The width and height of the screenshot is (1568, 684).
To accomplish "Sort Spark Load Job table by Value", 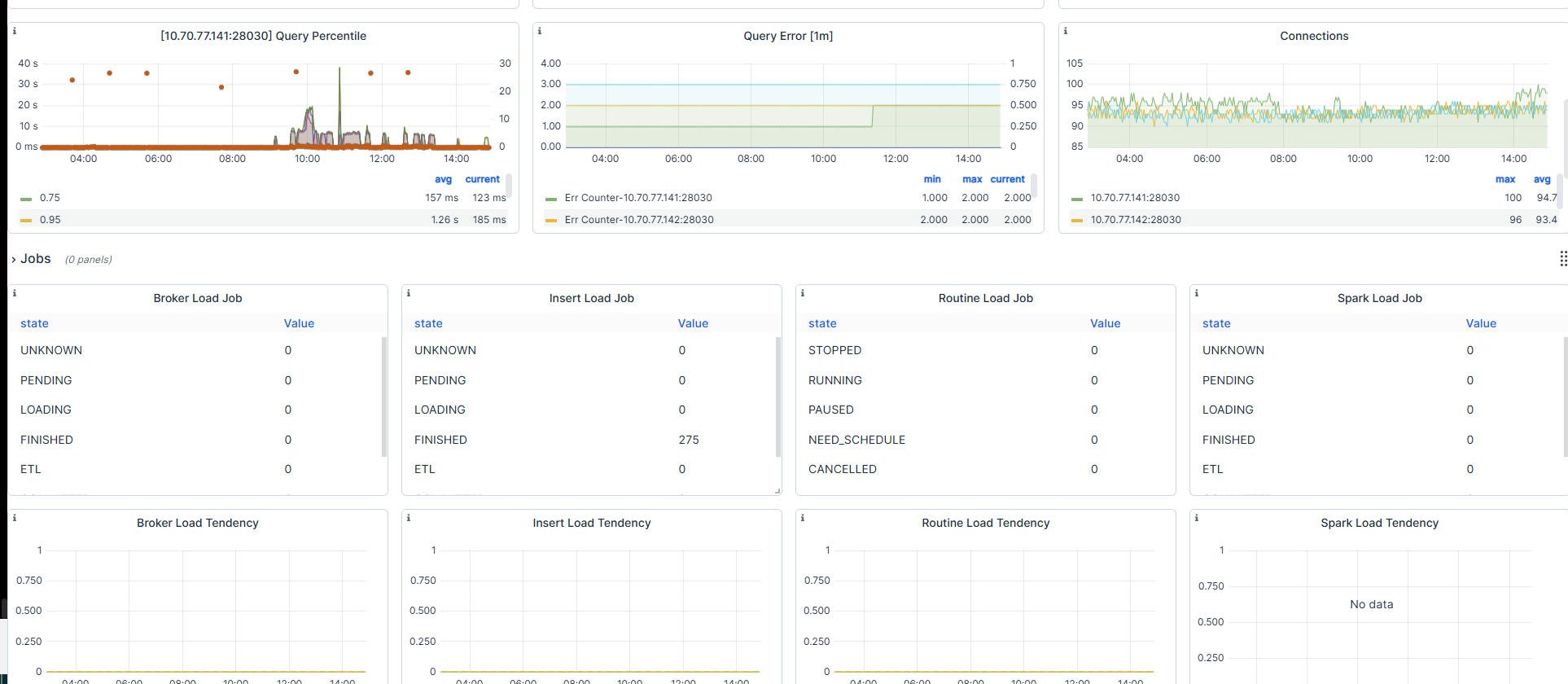I will (x=1481, y=323).
